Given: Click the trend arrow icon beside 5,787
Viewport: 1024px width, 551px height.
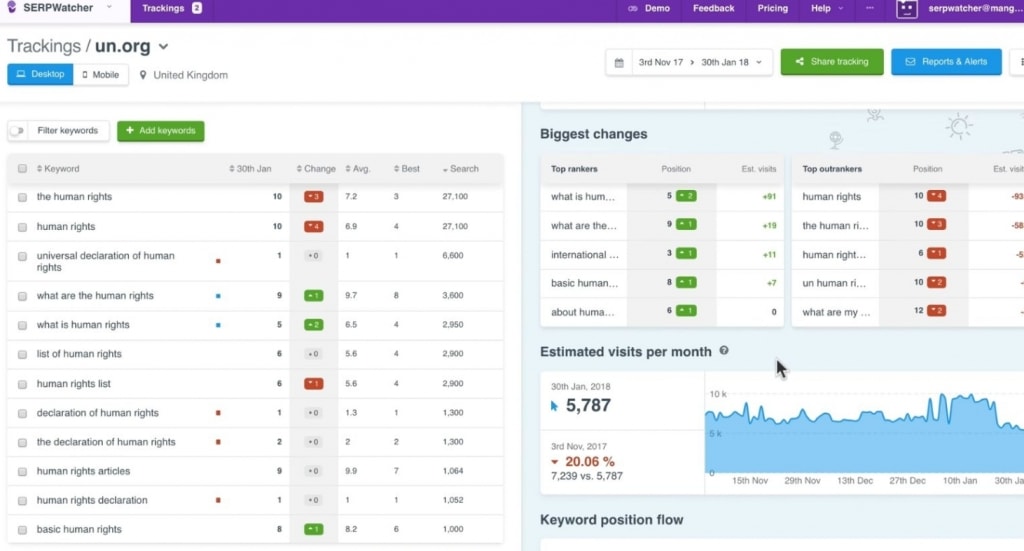Looking at the screenshot, I should click(554, 406).
